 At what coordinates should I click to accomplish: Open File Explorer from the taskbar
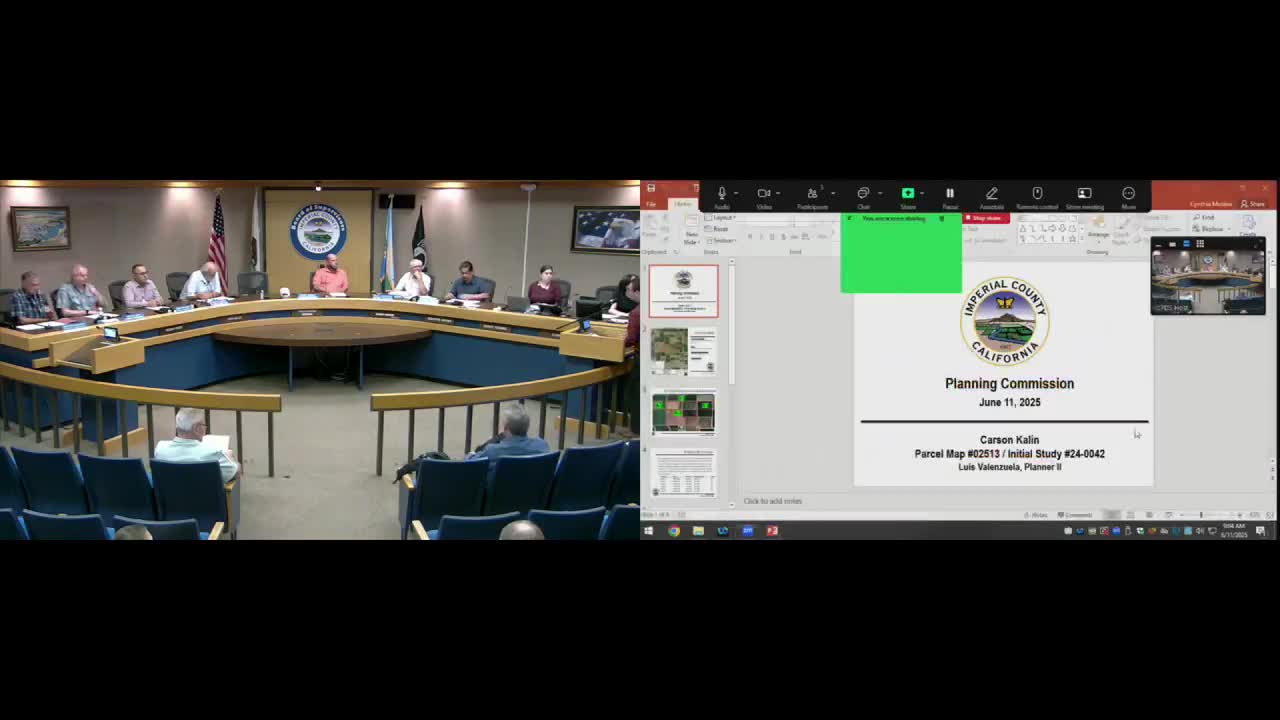click(698, 531)
